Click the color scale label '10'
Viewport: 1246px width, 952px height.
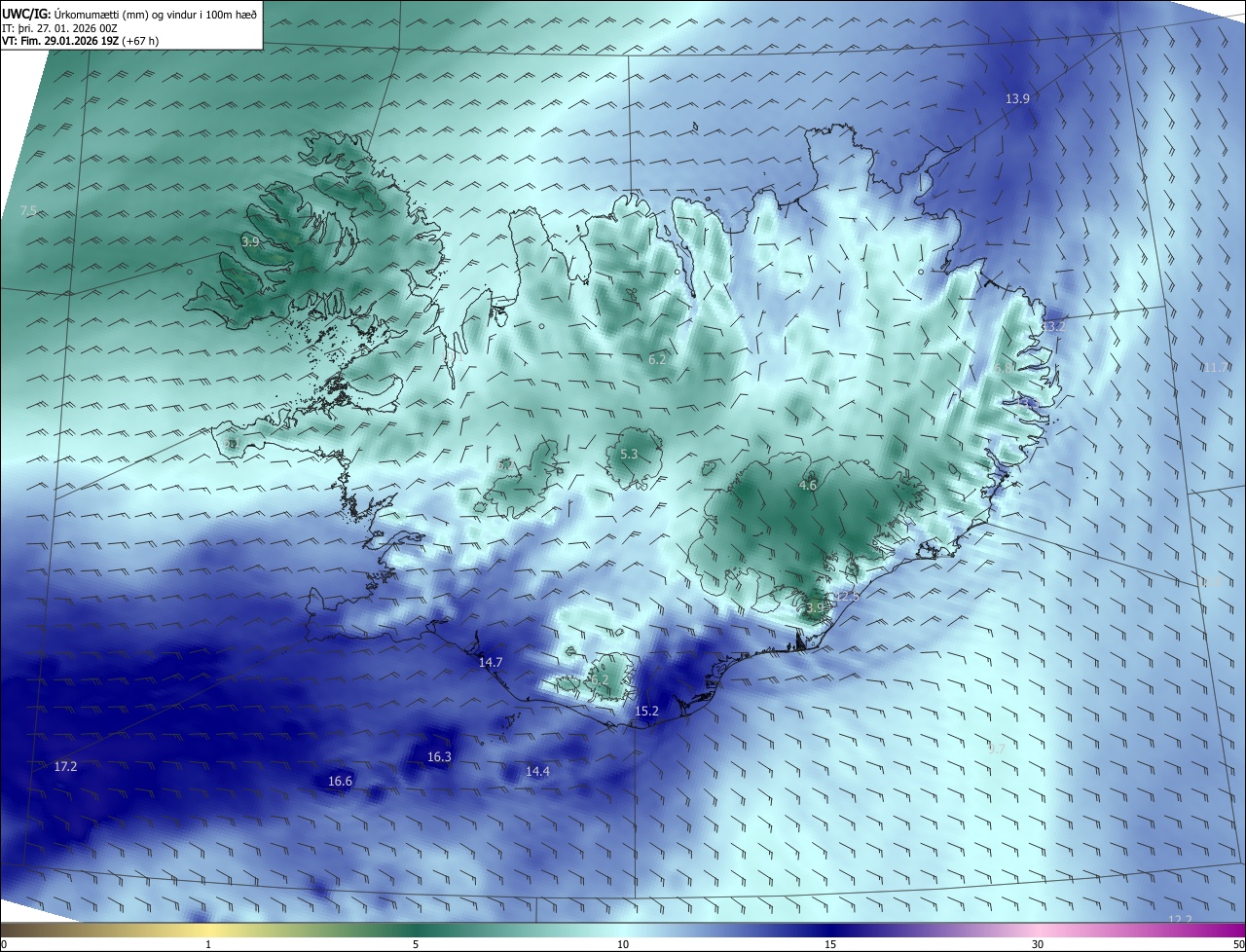point(623,944)
